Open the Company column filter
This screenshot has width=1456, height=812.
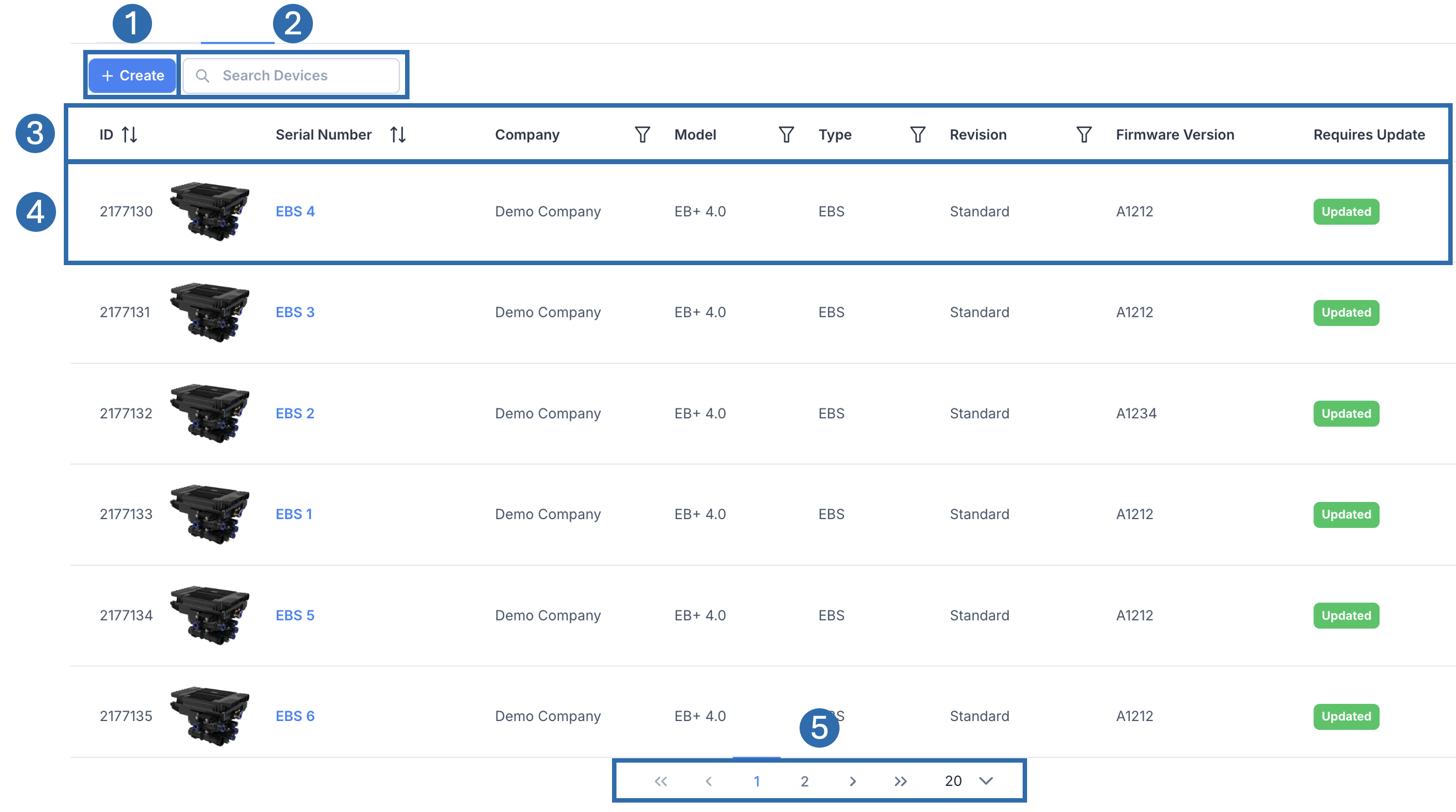[642, 134]
